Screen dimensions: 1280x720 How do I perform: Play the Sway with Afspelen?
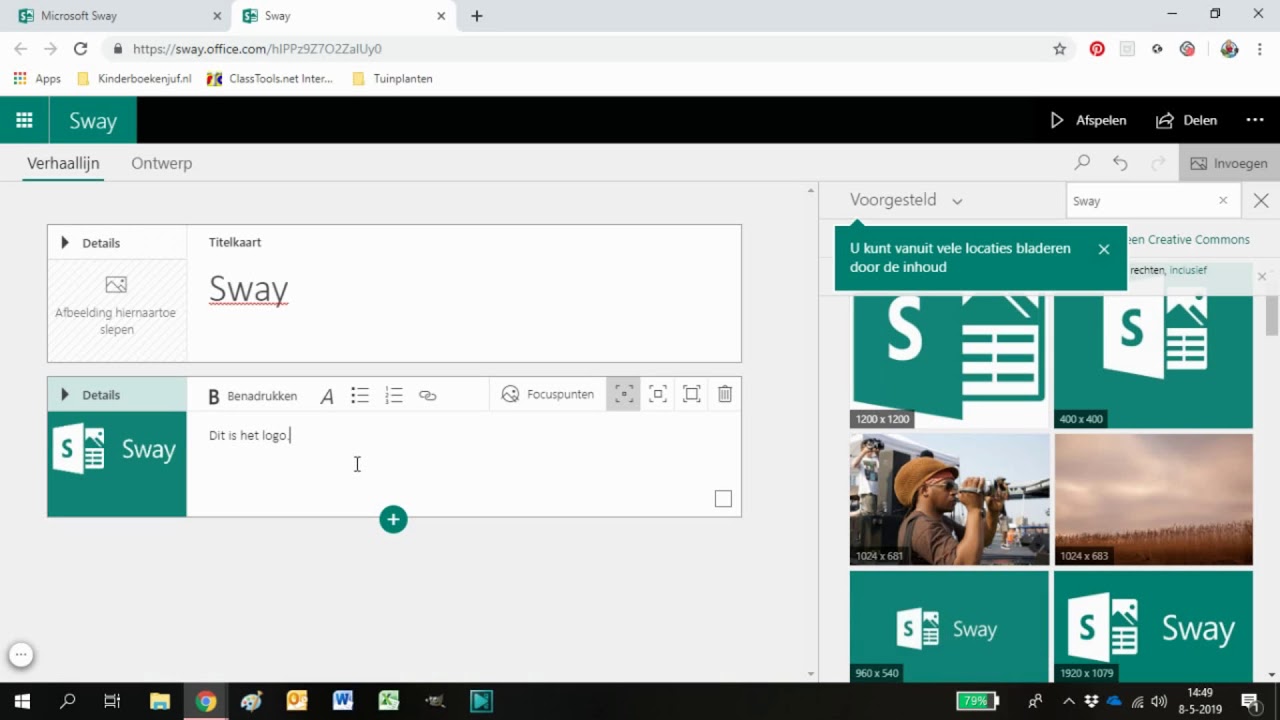click(1088, 120)
